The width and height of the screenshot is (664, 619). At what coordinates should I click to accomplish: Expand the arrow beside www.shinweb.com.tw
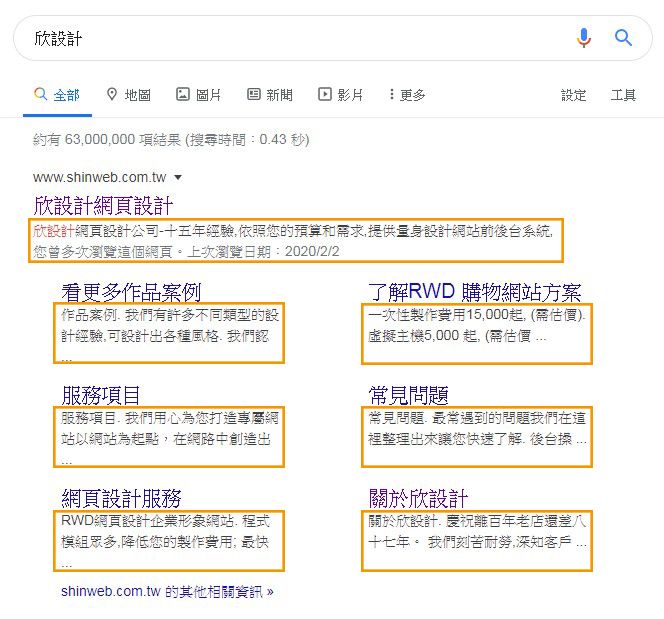tap(178, 177)
